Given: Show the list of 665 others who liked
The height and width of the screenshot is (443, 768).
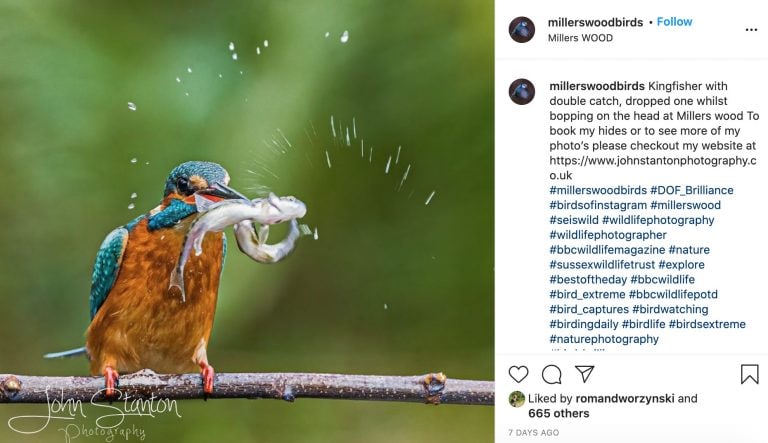Looking at the screenshot, I should click(559, 413).
